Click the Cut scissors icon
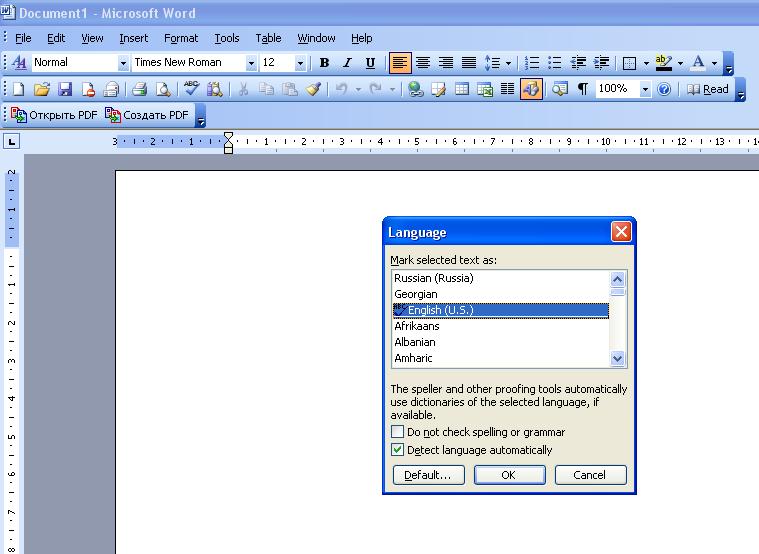 point(243,89)
